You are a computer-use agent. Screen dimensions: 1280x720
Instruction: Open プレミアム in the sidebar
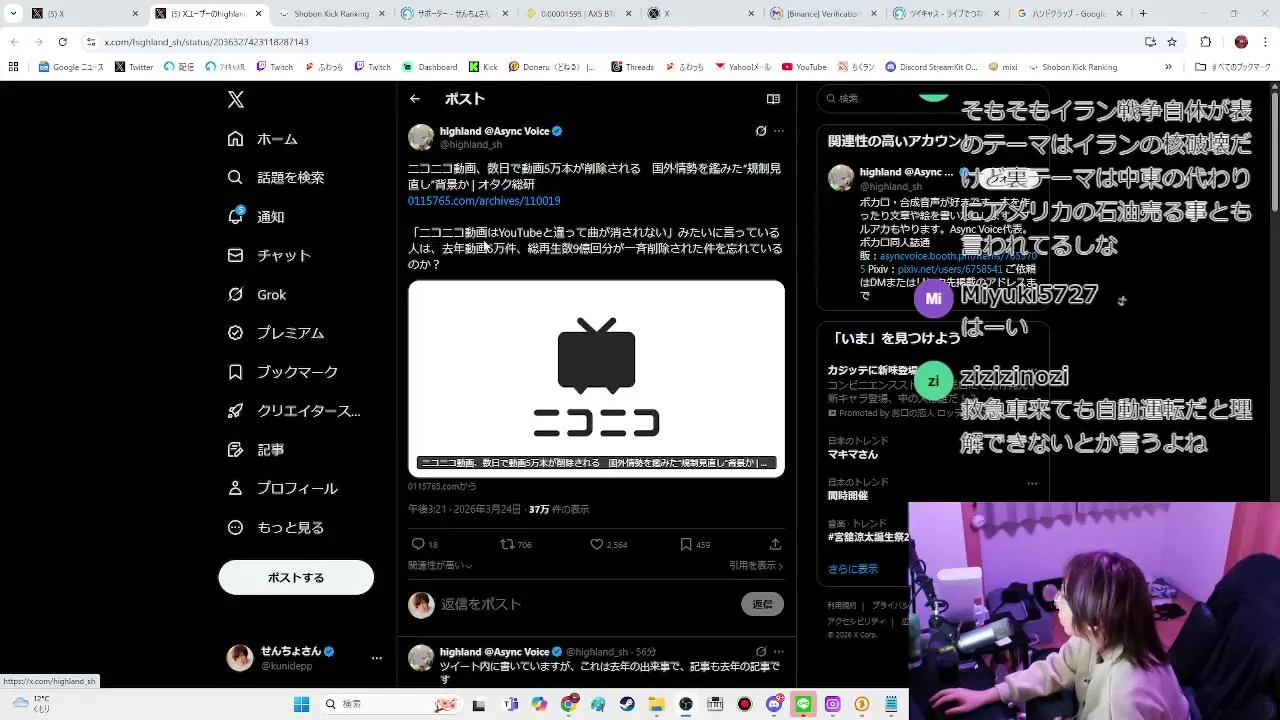276,333
